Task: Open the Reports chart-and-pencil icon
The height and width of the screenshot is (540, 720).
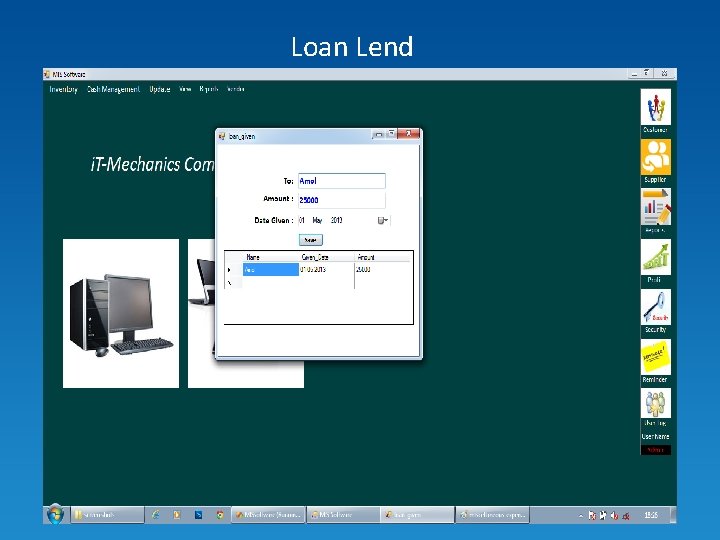Action: click(x=655, y=207)
